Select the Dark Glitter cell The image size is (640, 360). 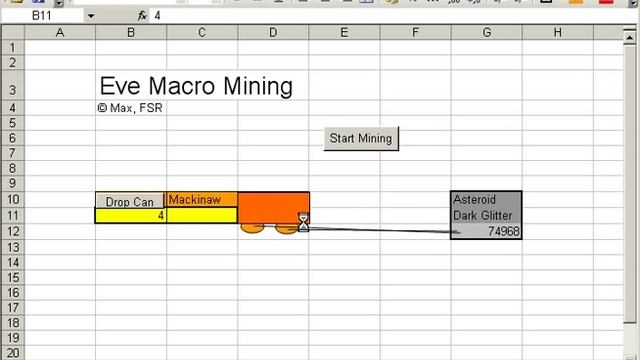pyautogui.click(x=486, y=216)
